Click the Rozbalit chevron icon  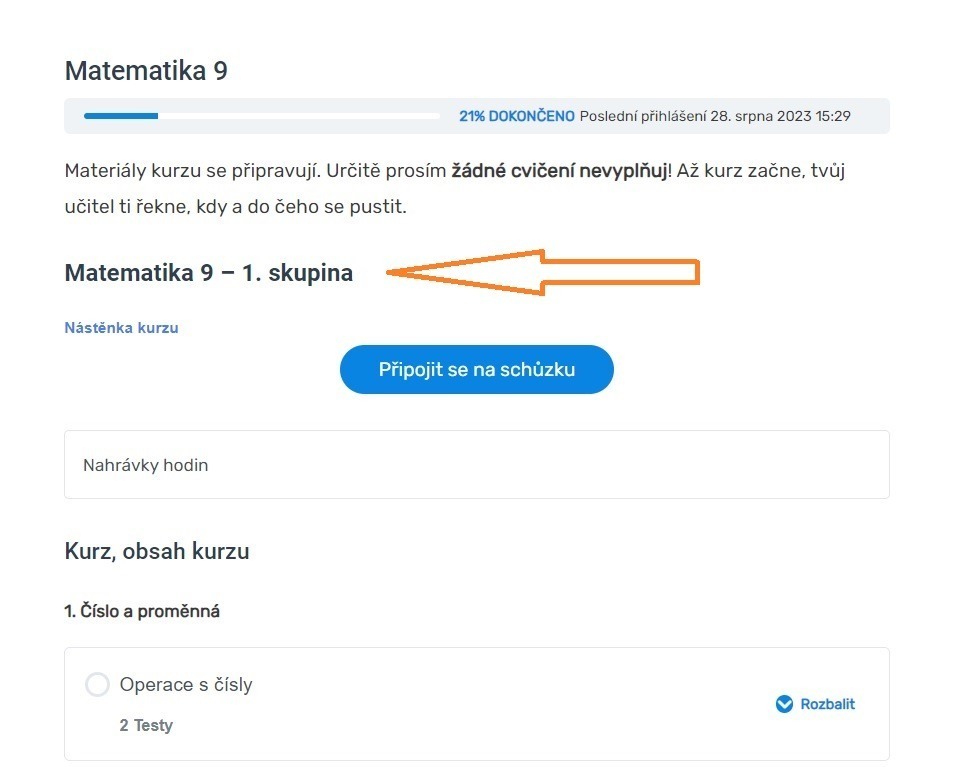pyautogui.click(x=784, y=704)
